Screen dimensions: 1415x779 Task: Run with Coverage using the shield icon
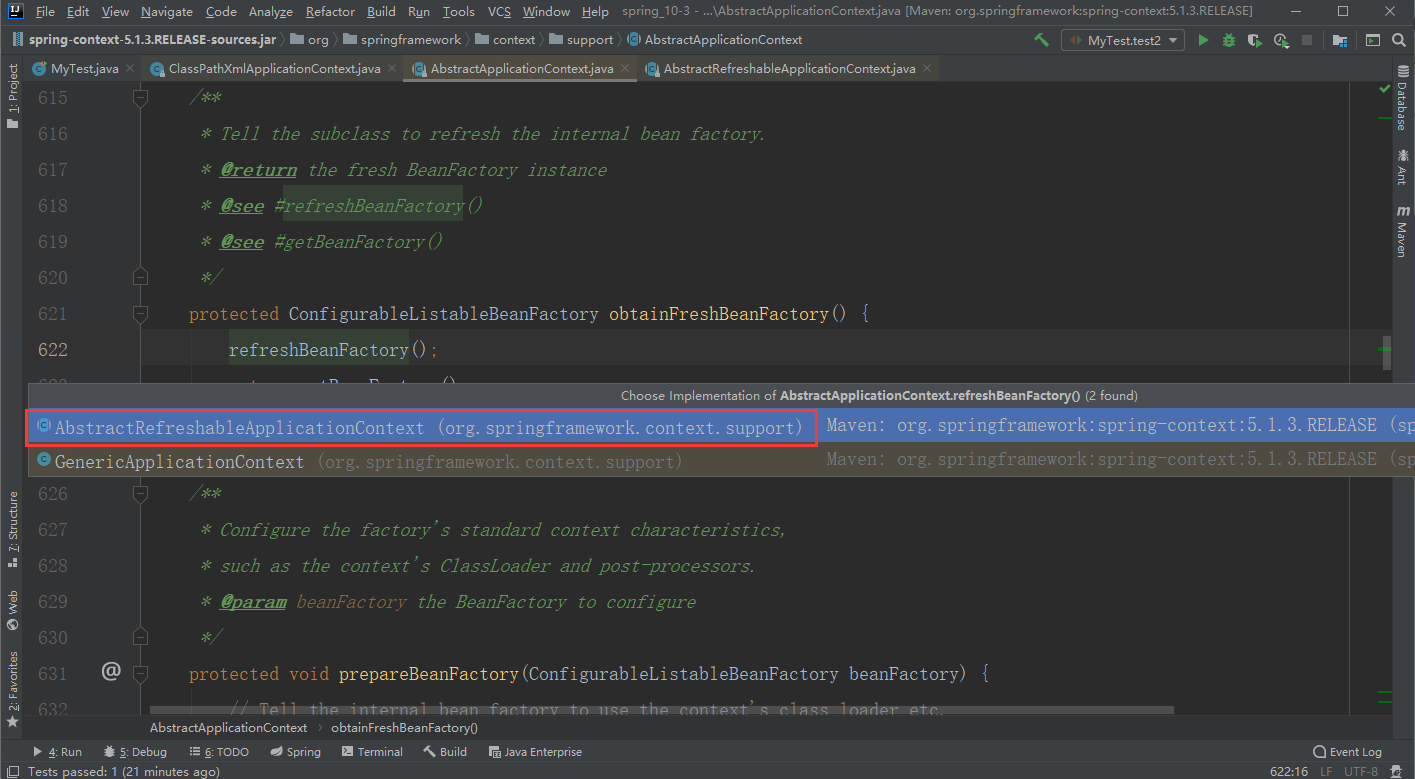coord(1255,40)
